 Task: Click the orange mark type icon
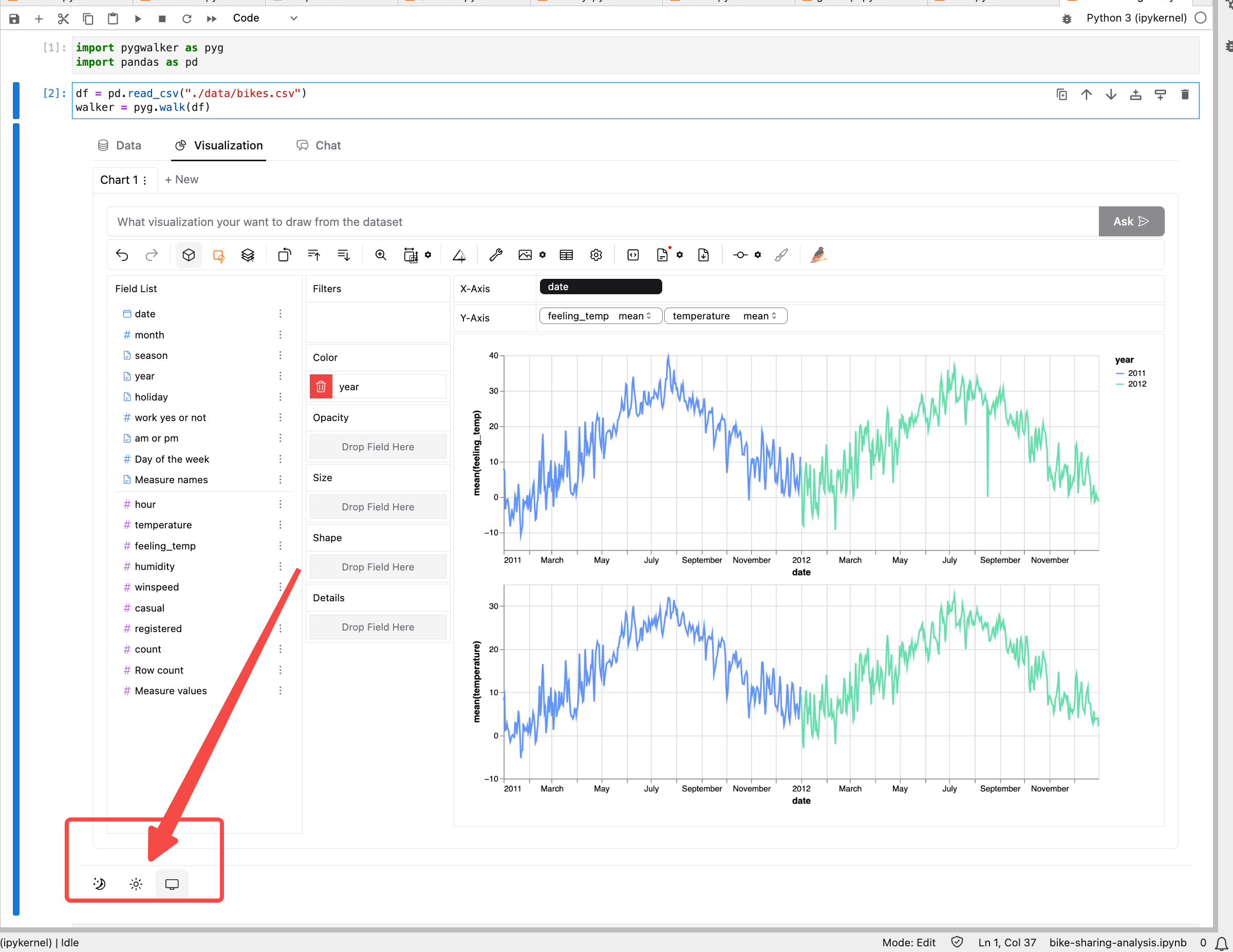[x=218, y=255]
